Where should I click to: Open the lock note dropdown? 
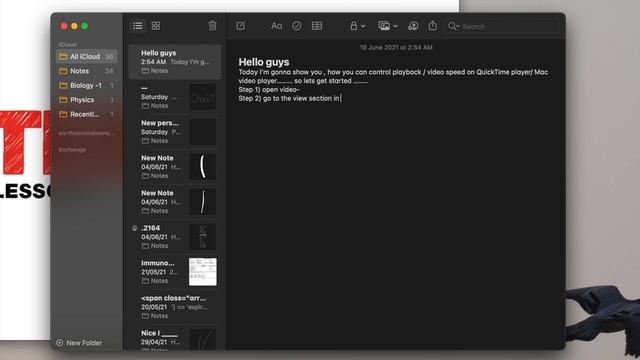[357, 26]
